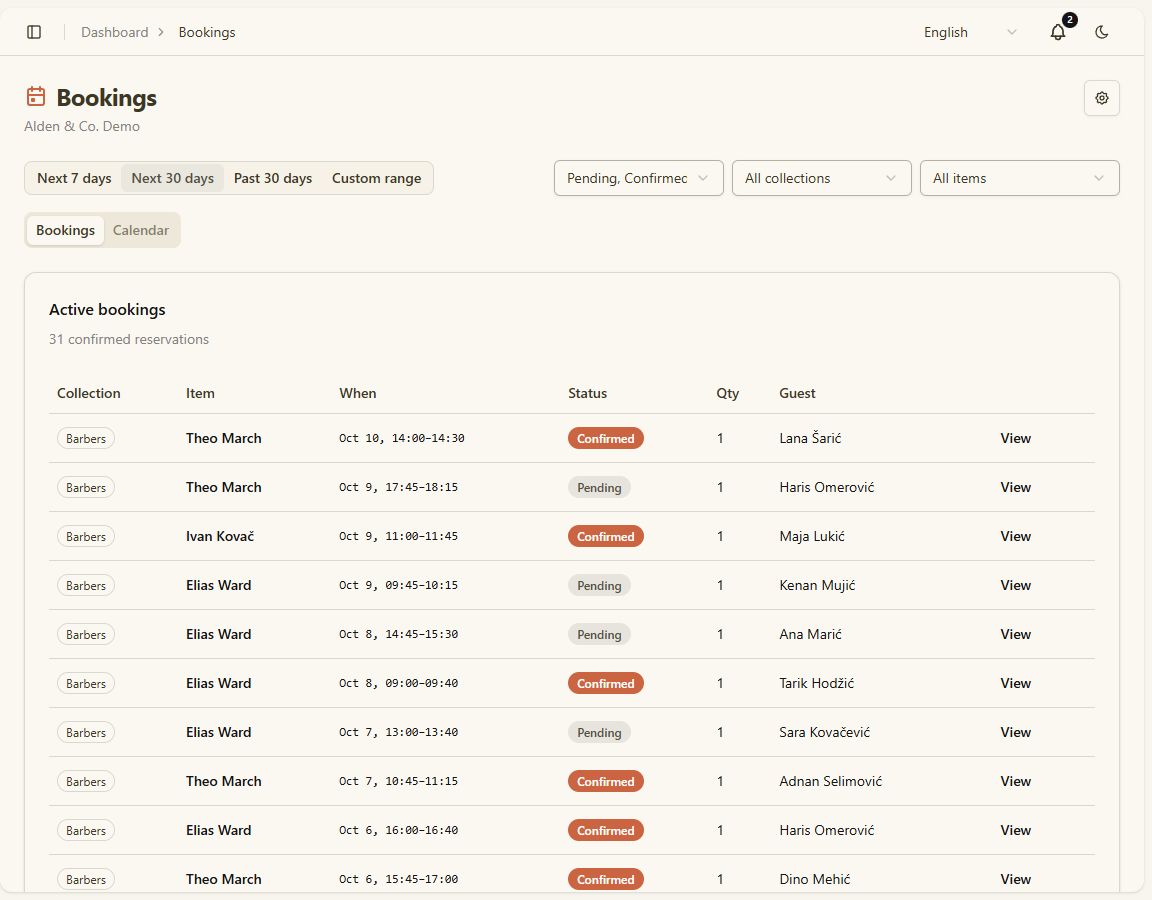Image resolution: width=1152 pixels, height=900 pixels.
Task: Click Ivan Kovač item name
Action: tap(220, 536)
